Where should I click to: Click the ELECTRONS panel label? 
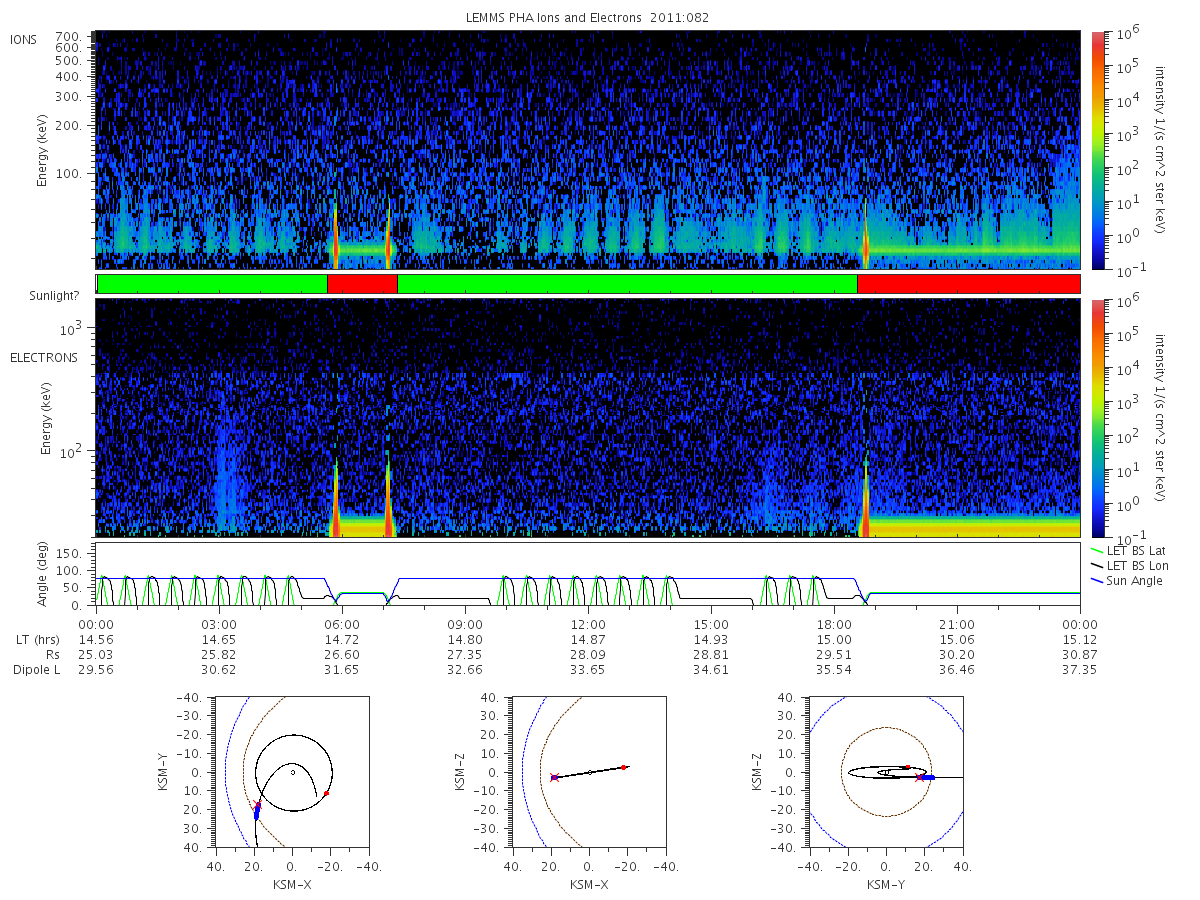click(x=44, y=357)
